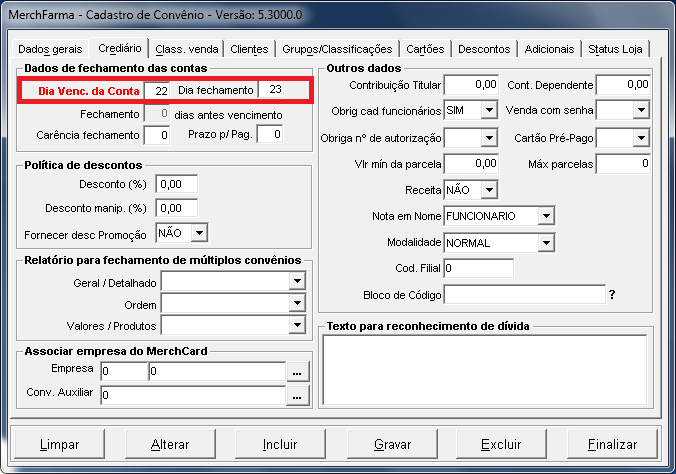Click the Desconto (%) input field
This screenshot has height=474, width=676.
[177, 184]
